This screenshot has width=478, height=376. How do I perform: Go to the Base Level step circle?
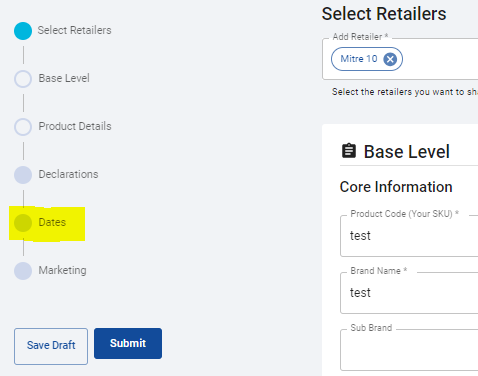click(23, 79)
